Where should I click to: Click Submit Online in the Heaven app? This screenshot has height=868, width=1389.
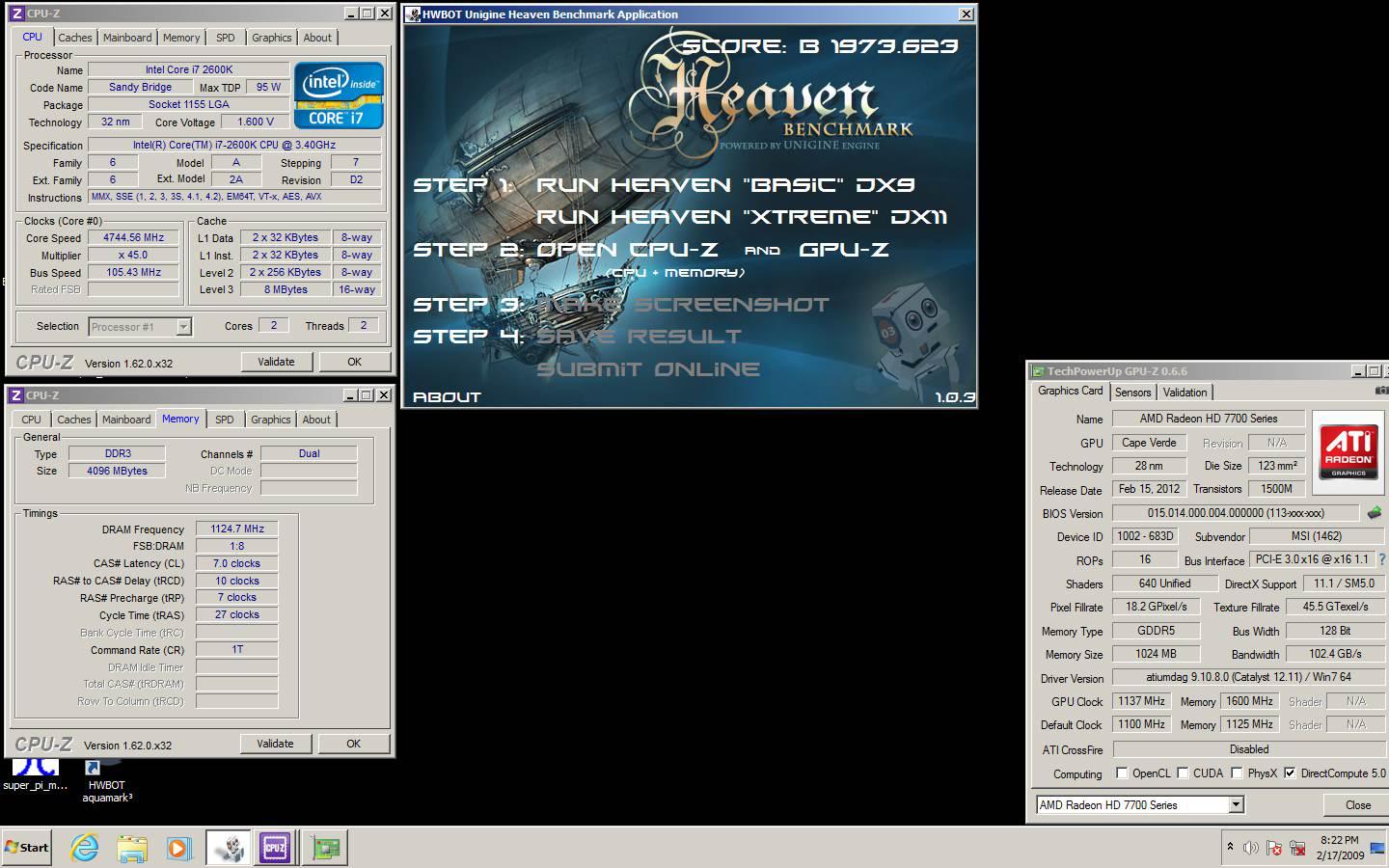coord(648,369)
